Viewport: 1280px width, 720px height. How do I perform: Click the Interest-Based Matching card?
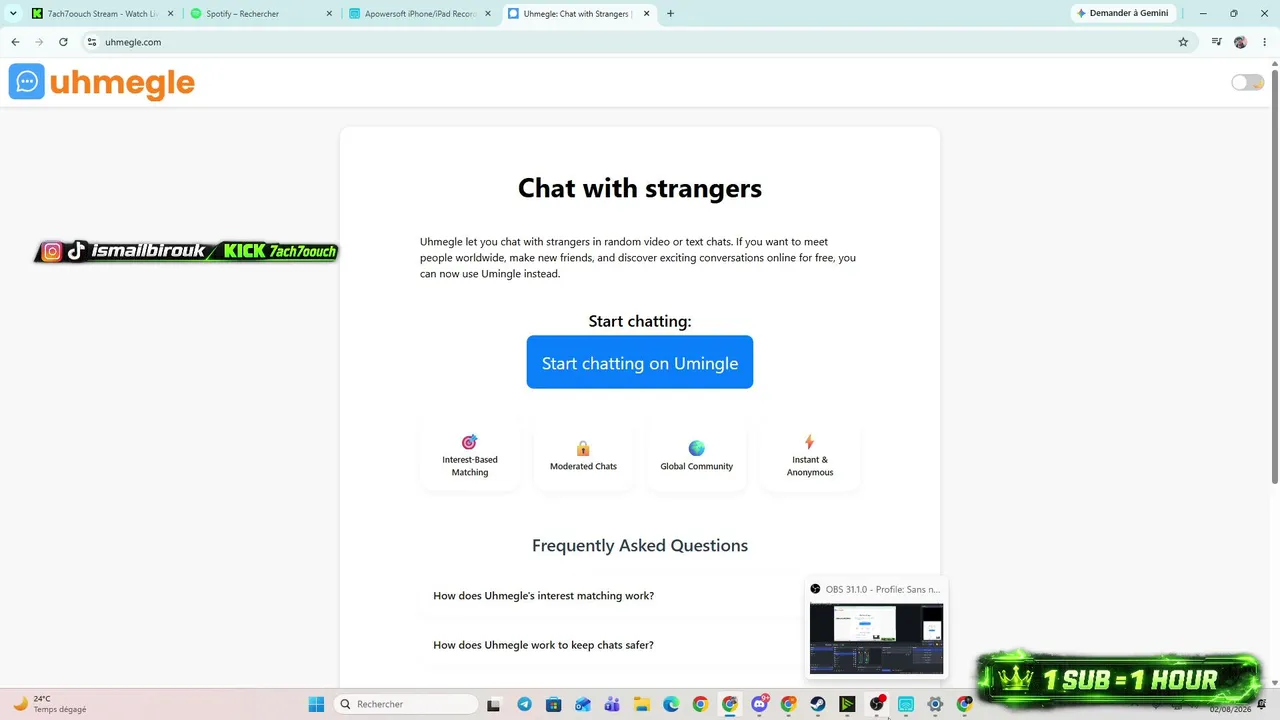coord(470,457)
